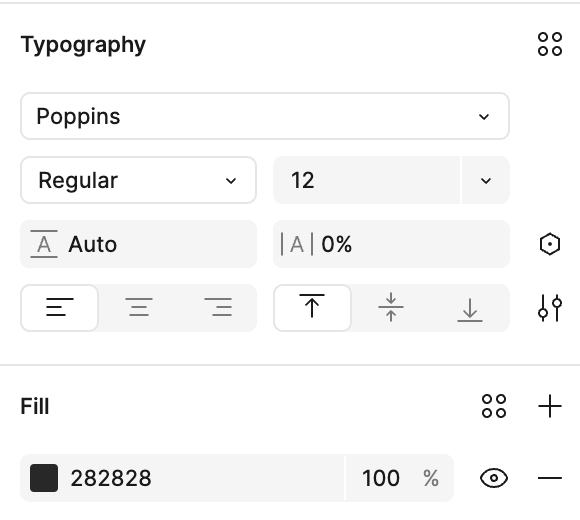The image size is (580, 520).
Task: Click the letter spacing icon beside 0%
Action: [x=297, y=244]
